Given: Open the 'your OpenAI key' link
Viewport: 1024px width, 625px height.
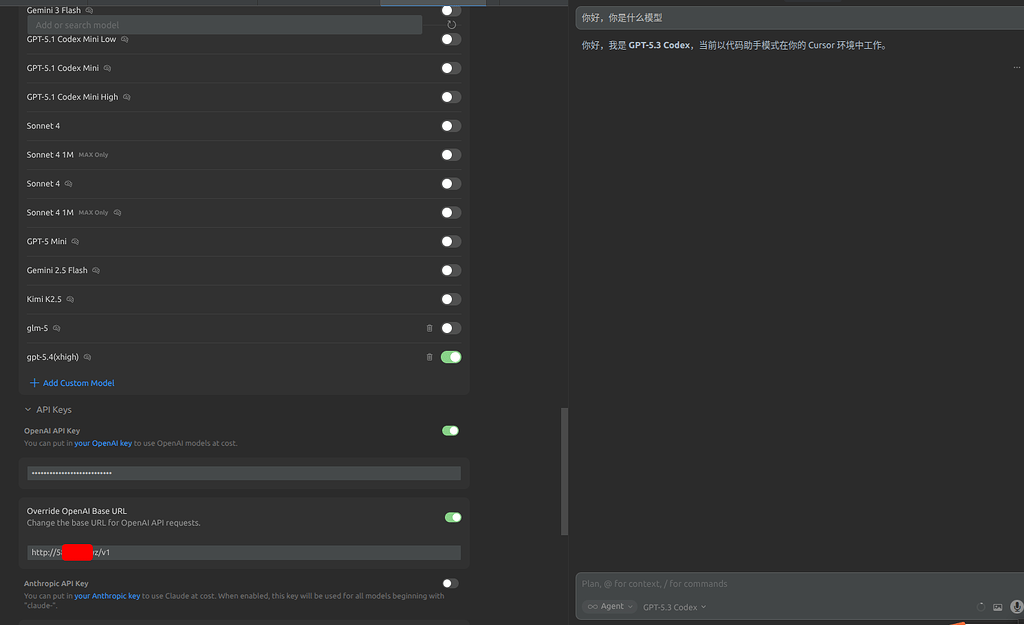Looking at the screenshot, I should 103,443.
